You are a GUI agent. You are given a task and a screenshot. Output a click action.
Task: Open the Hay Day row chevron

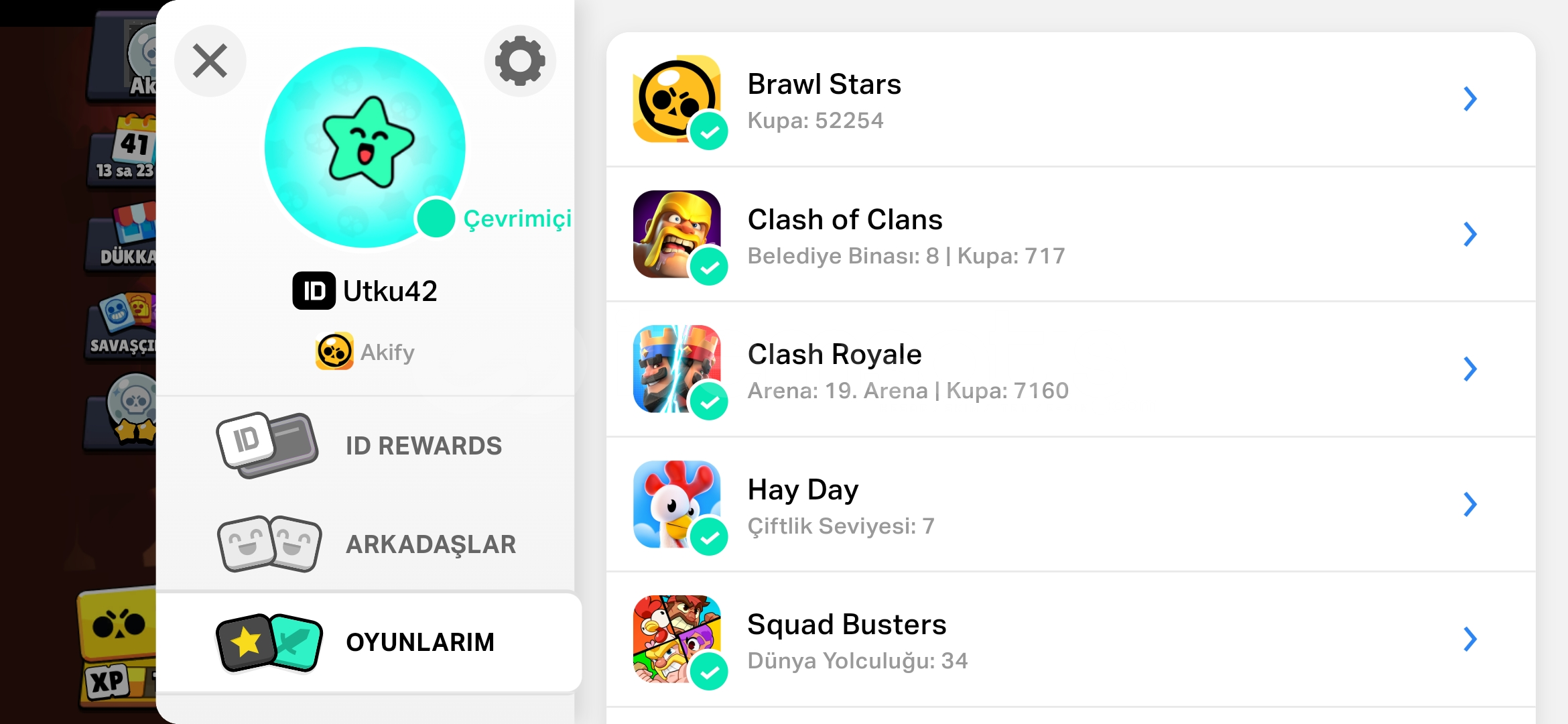coord(1470,504)
